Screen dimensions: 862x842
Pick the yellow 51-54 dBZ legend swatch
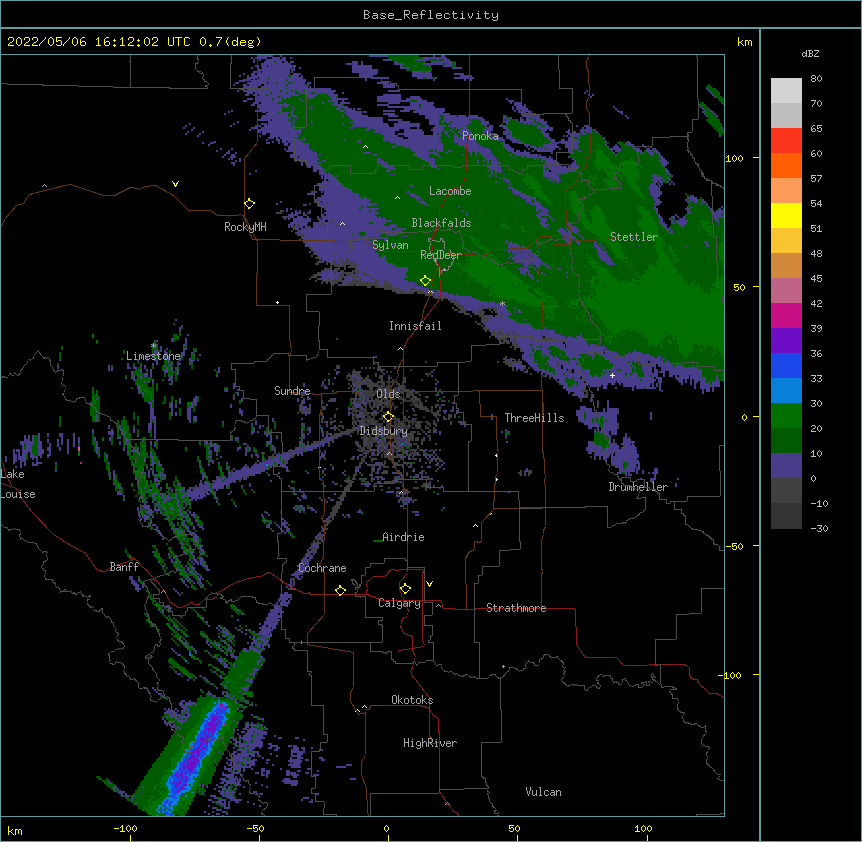click(x=786, y=215)
